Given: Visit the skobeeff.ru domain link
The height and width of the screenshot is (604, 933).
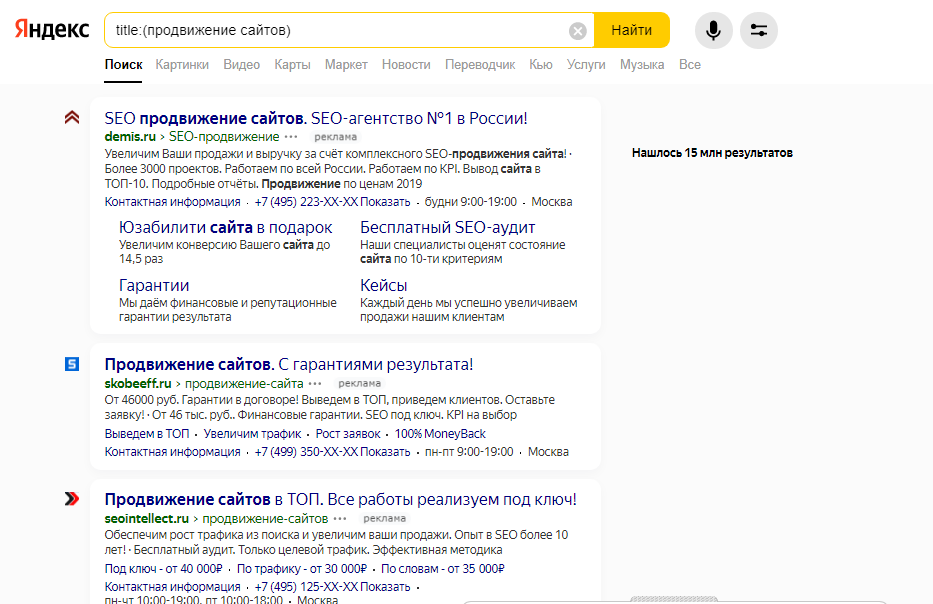Looking at the screenshot, I should pyautogui.click(x=138, y=384).
